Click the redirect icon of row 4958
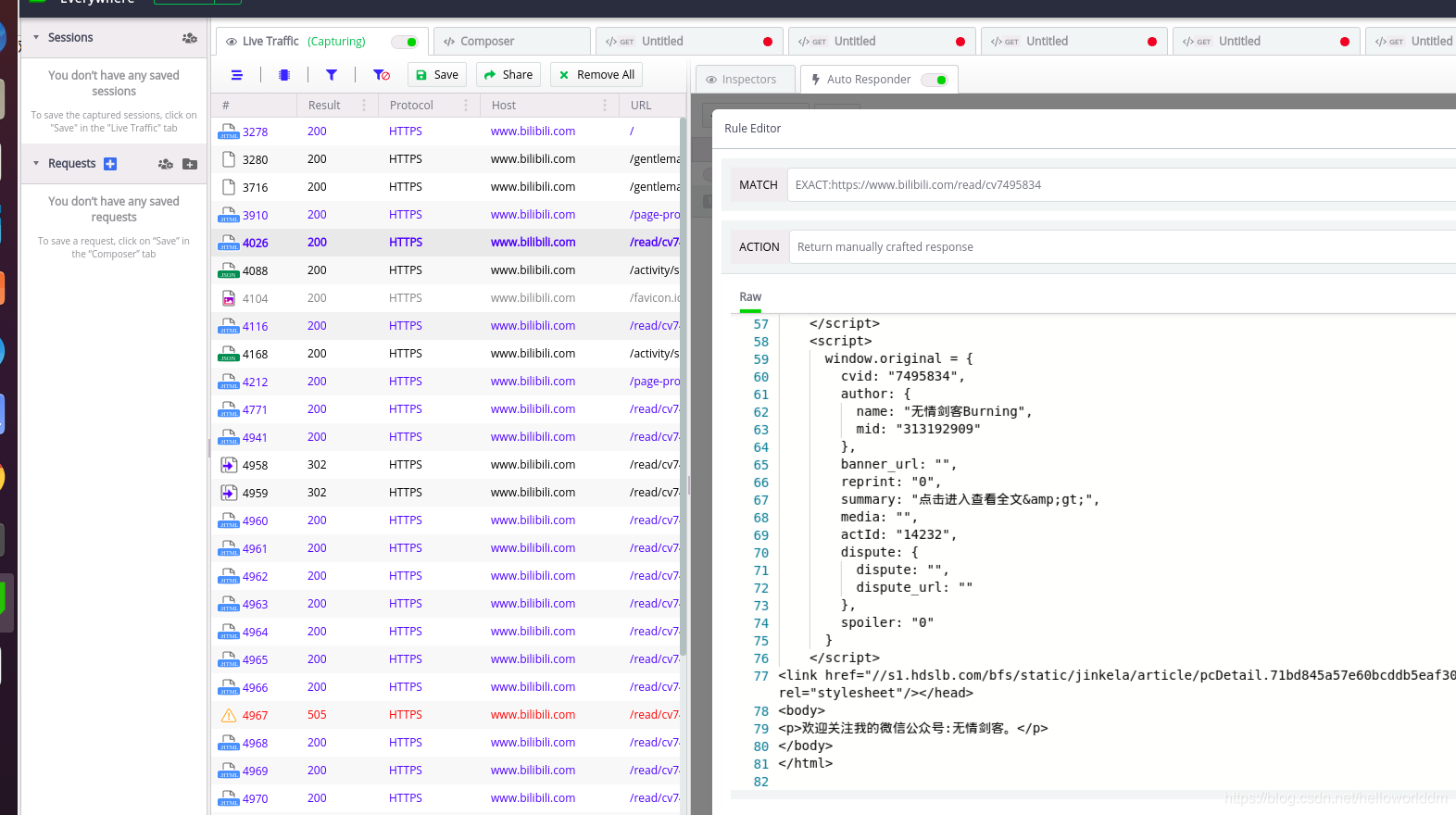Image resolution: width=1456 pixels, height=815 pixels. [229, 465]
